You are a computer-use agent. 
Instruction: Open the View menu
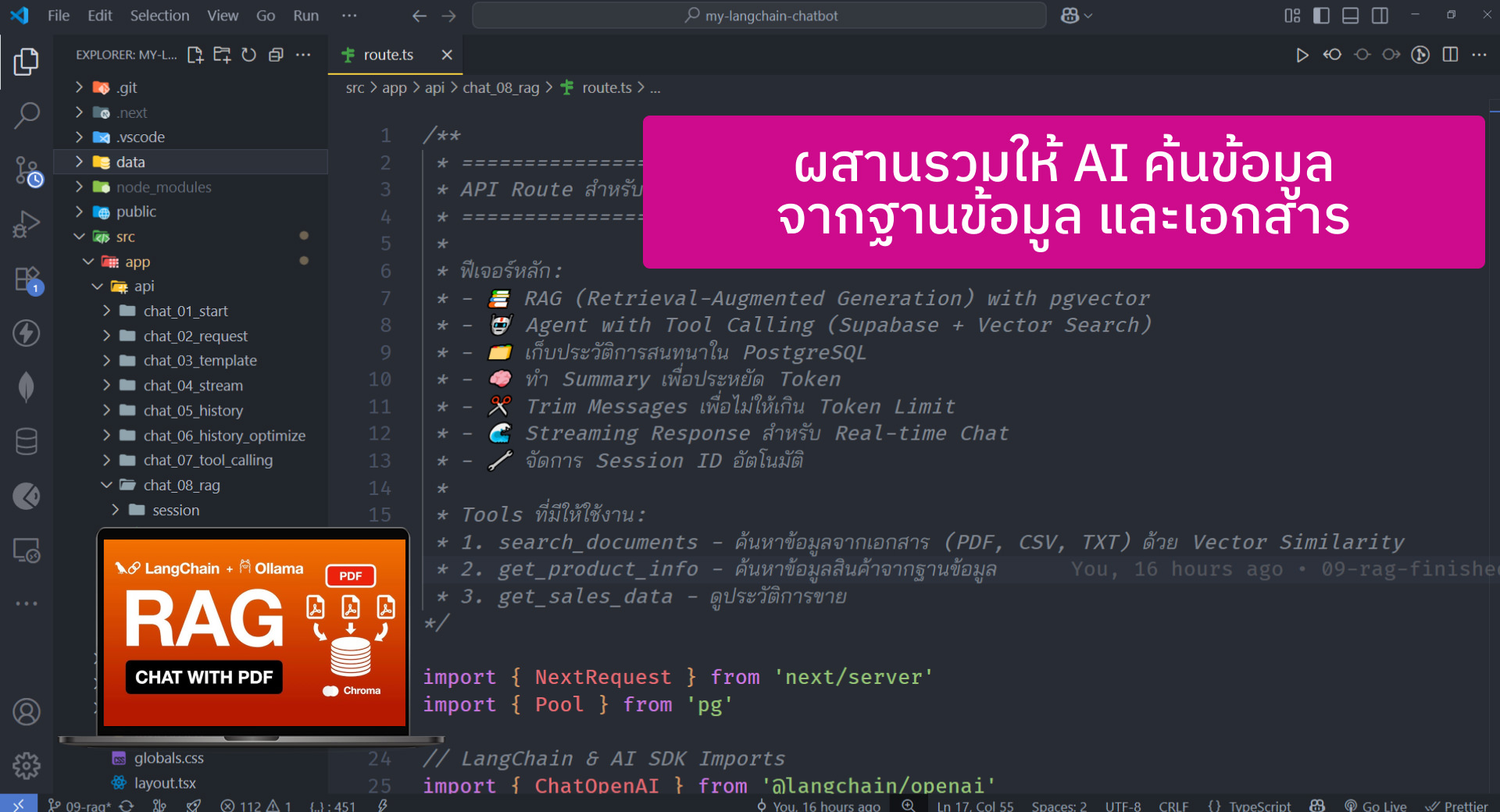(223, 16)
